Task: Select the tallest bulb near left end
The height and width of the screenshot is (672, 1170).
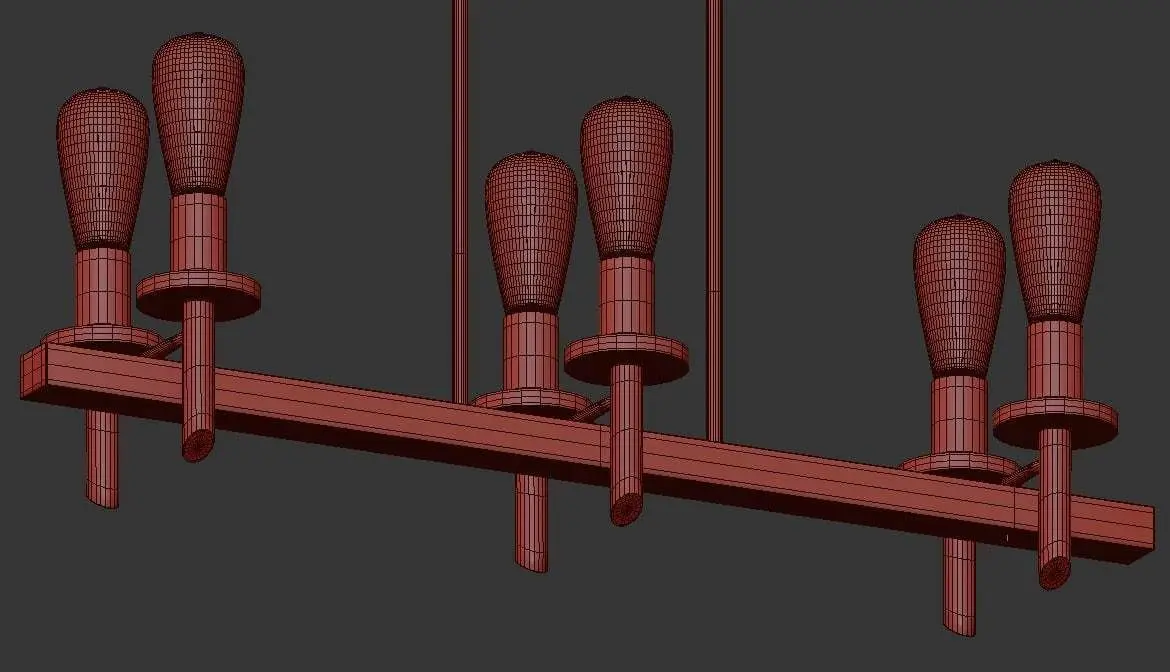Action: coord(198,113)
